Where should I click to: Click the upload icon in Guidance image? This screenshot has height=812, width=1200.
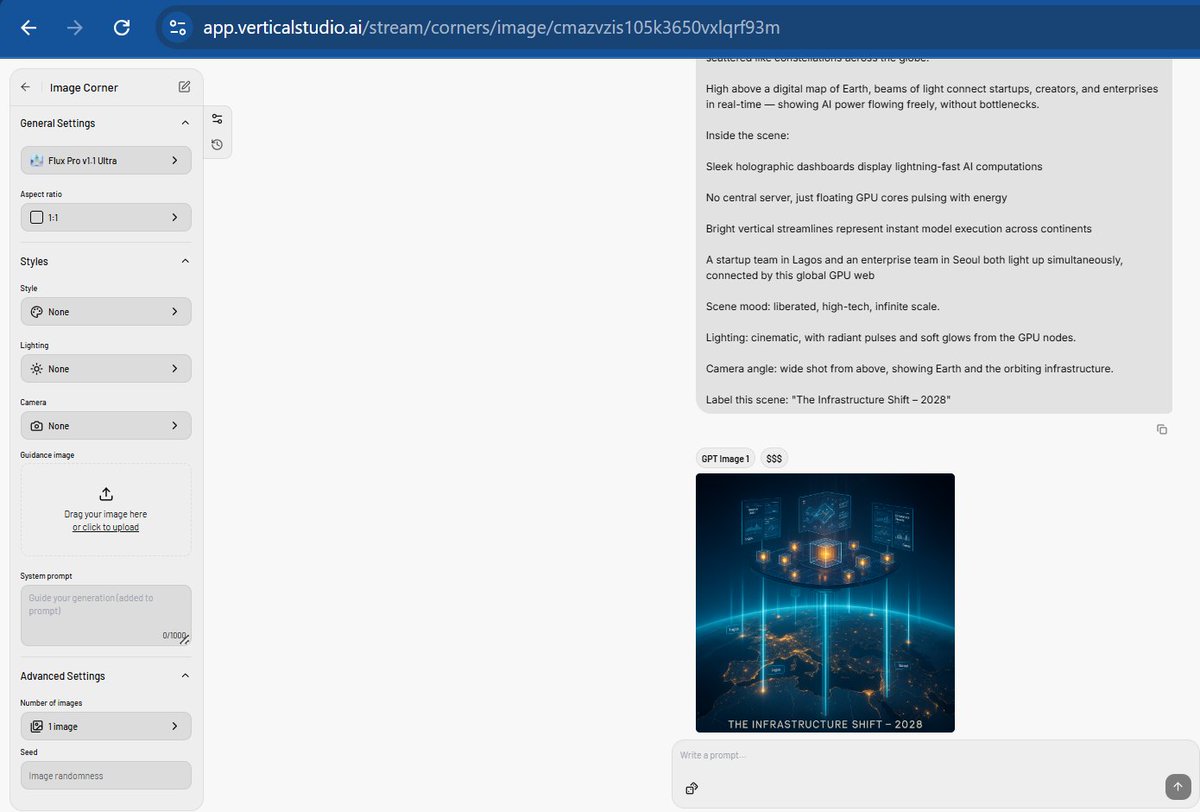click(x=106, y=494)
